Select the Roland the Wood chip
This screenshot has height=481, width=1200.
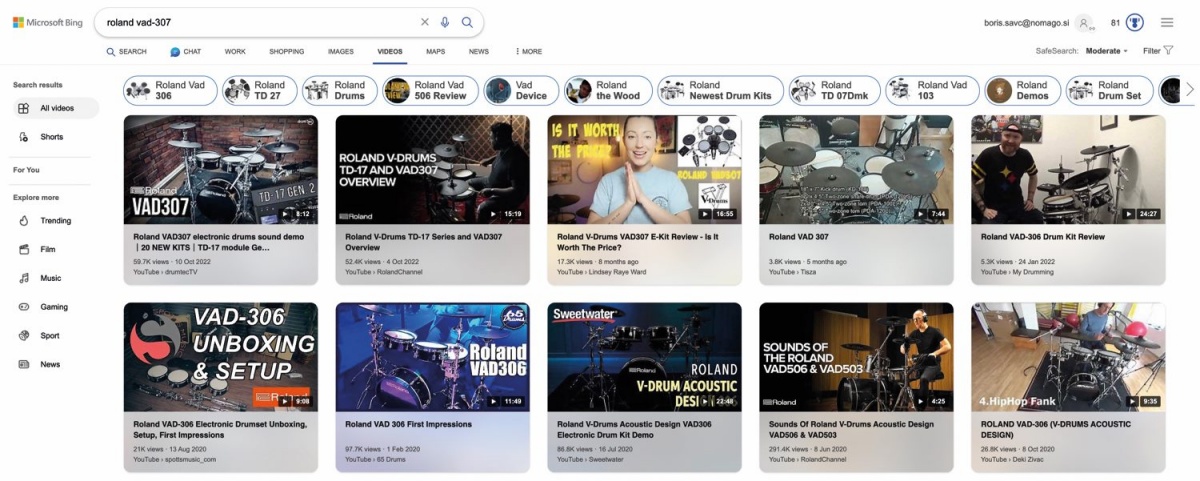coord(608,91)
